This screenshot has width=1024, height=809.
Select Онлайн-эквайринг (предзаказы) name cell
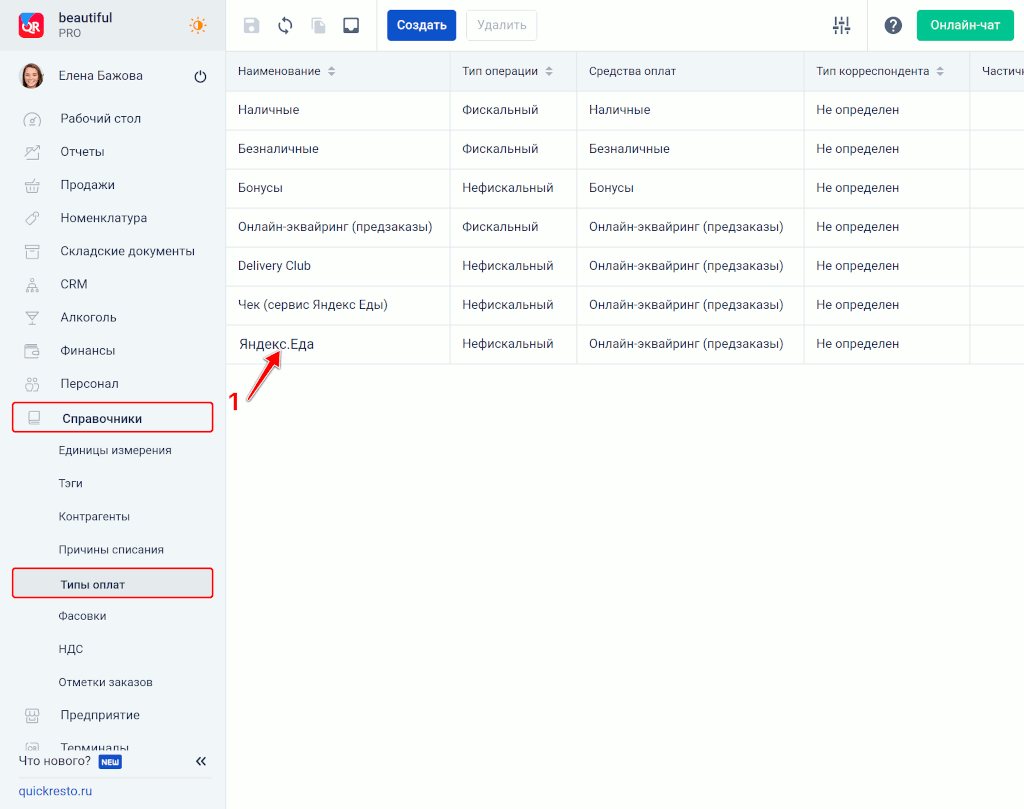pos(338,227)
